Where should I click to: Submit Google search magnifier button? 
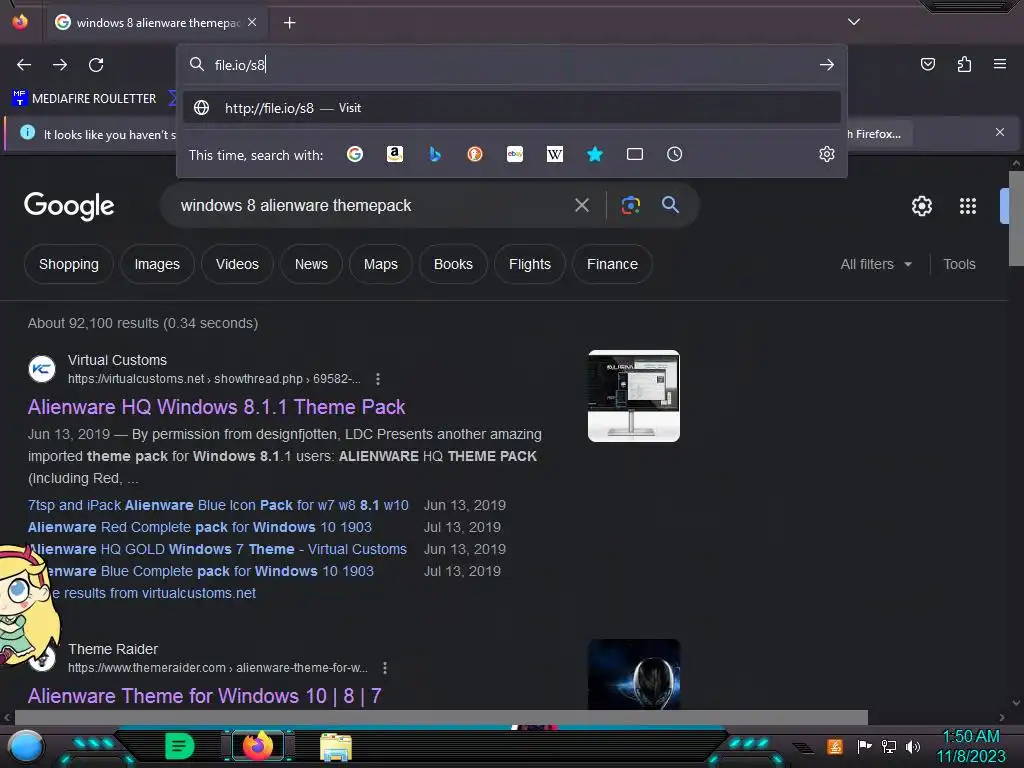670,205
